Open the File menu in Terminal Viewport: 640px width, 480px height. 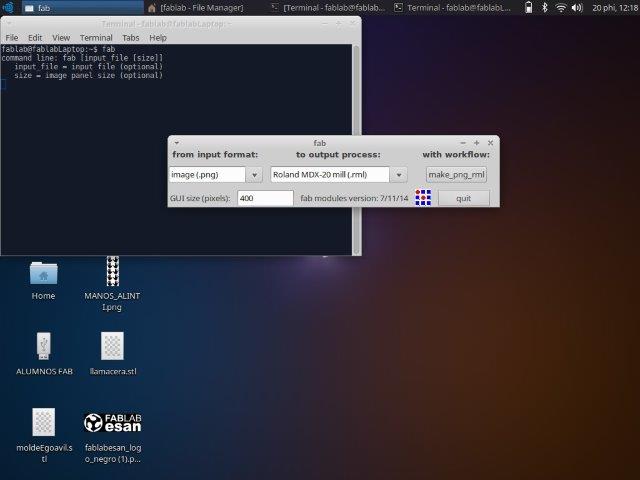click(12, 38)
